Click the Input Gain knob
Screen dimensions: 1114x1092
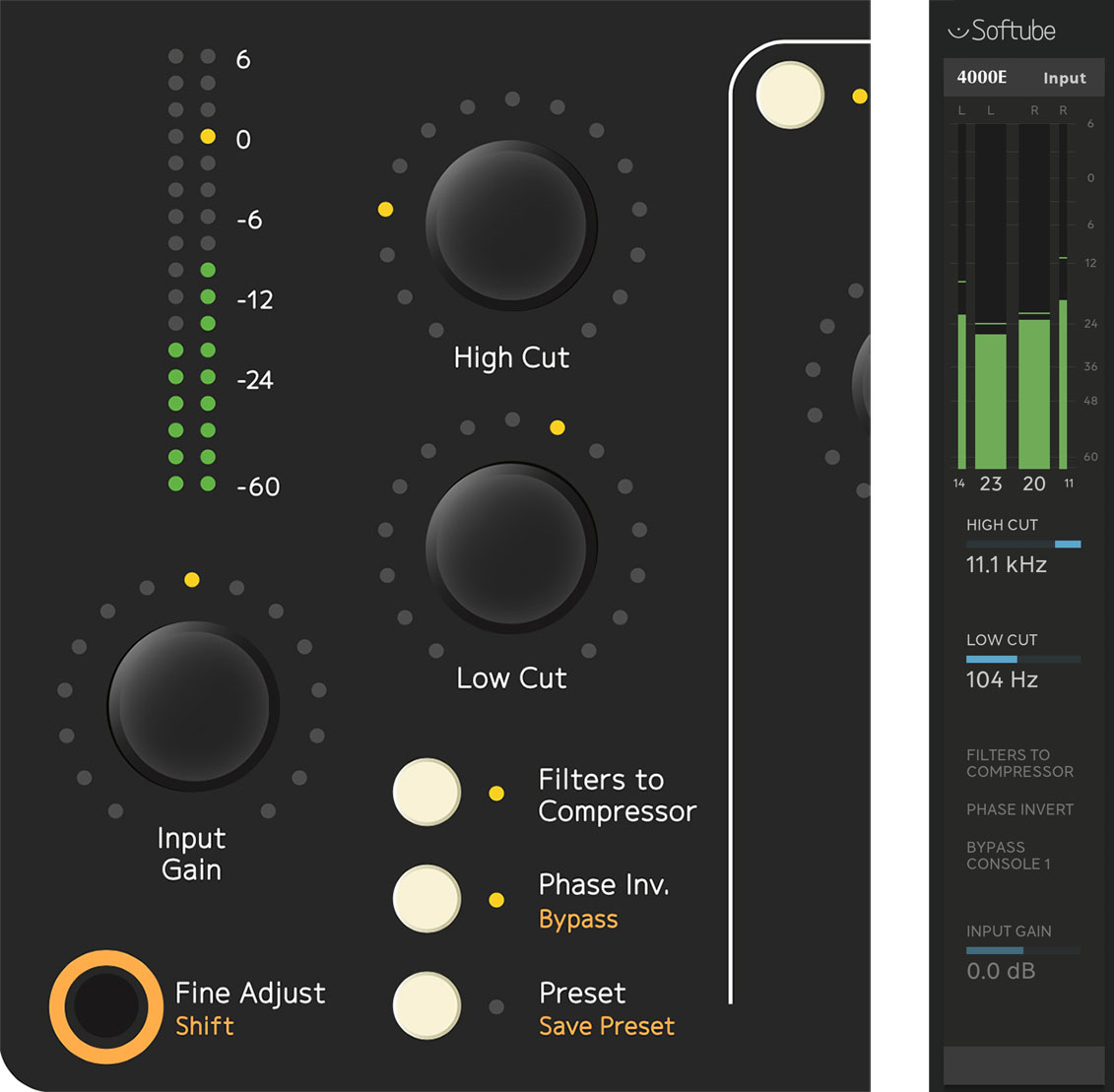192,705
